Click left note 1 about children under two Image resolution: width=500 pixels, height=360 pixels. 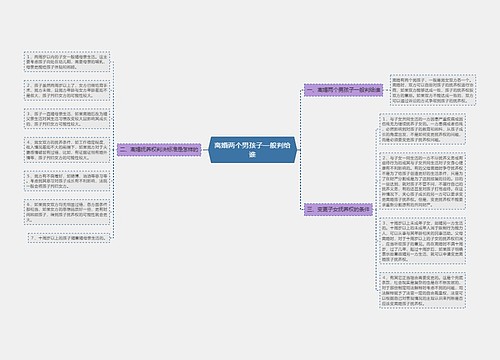click(x=67, y=62)
